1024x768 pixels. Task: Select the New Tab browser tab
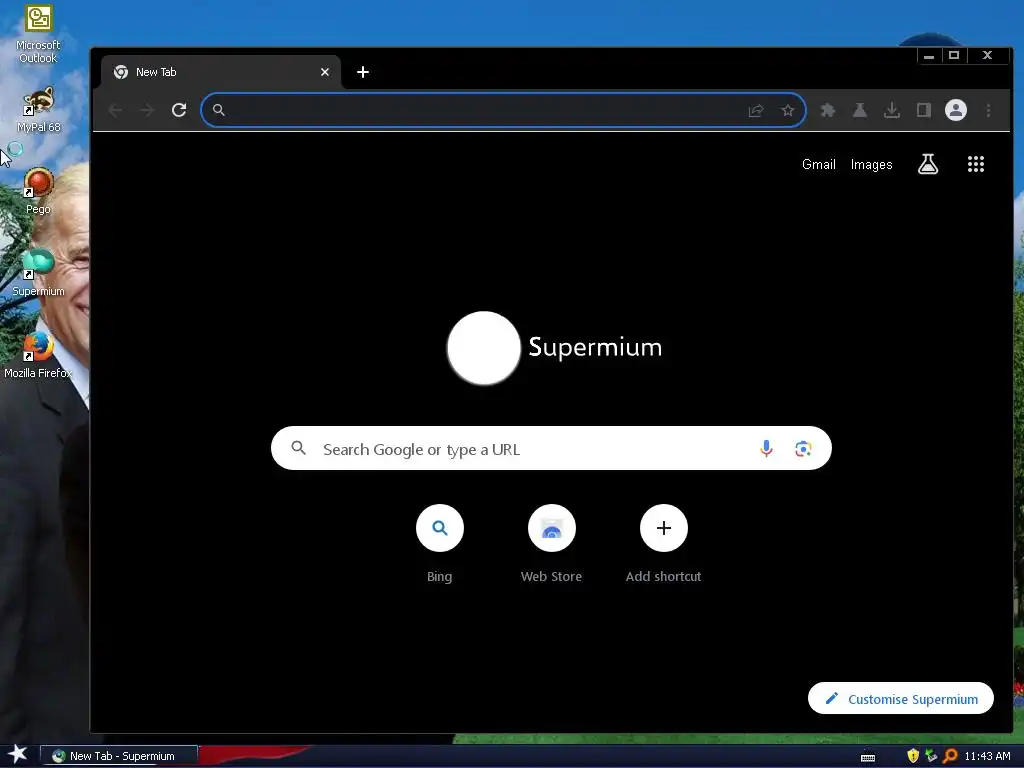(x=221, y=72)
